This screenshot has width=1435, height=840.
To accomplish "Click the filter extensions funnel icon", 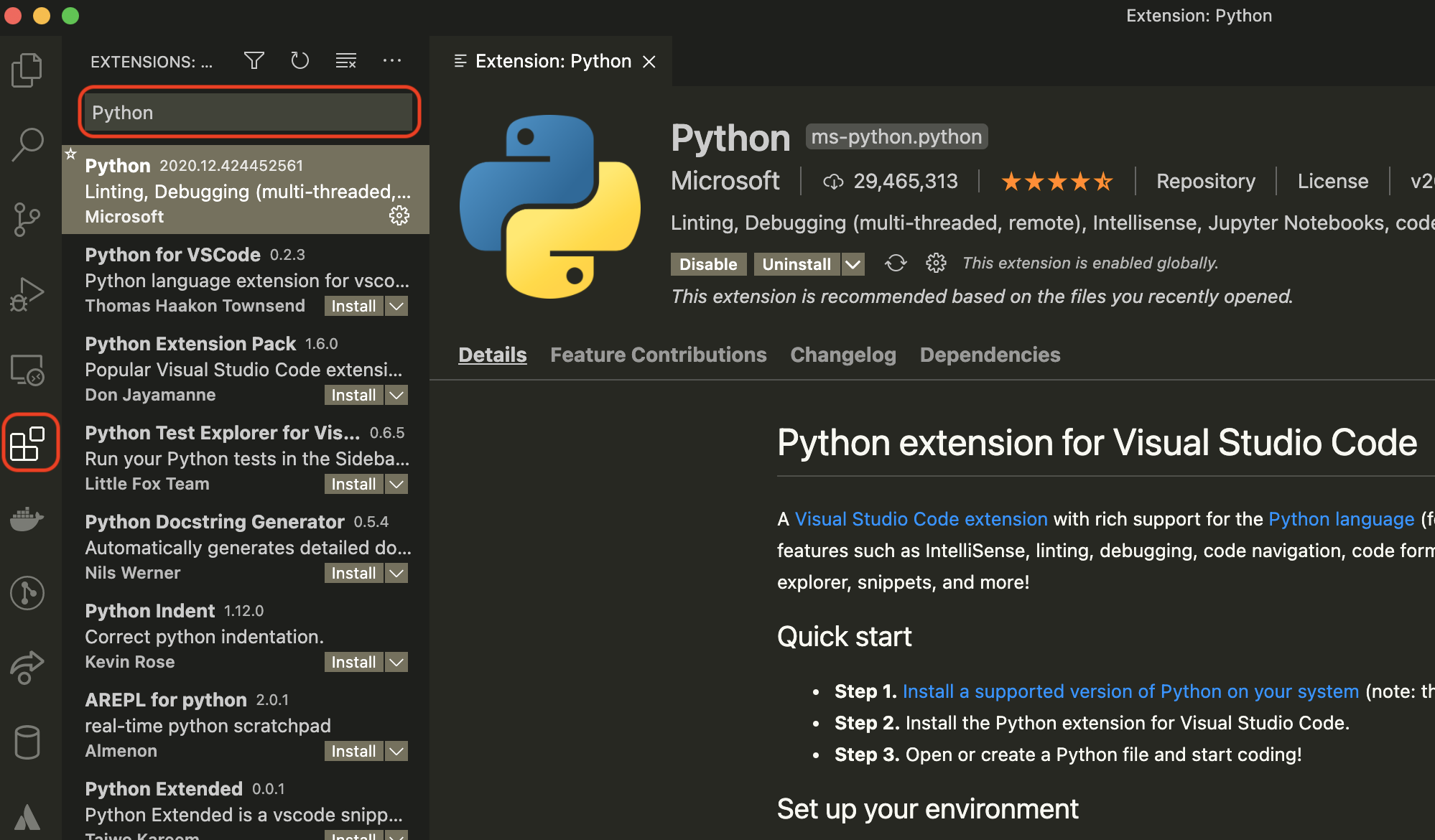I will click(254, 61).
